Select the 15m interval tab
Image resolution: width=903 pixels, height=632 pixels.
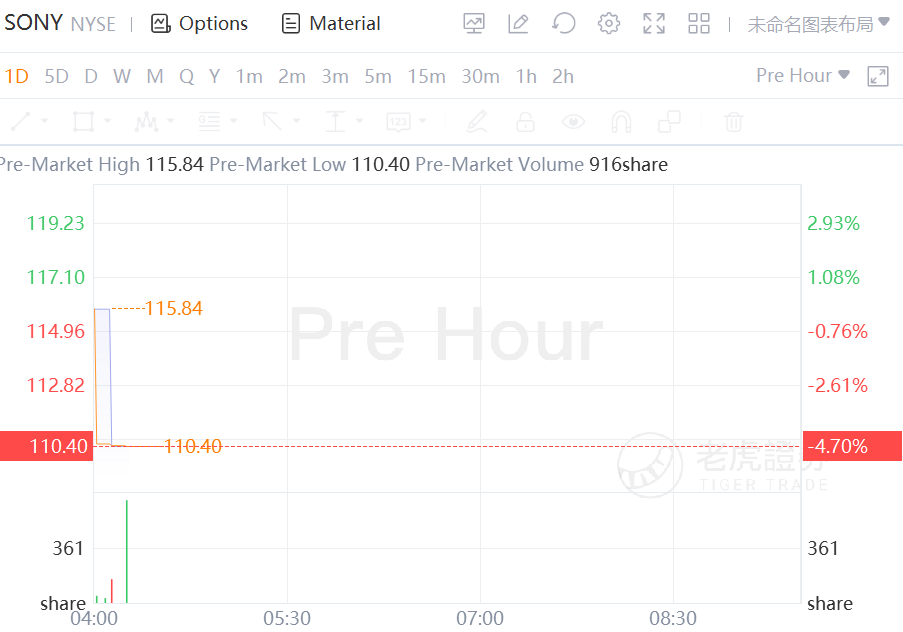click(426, 76)
